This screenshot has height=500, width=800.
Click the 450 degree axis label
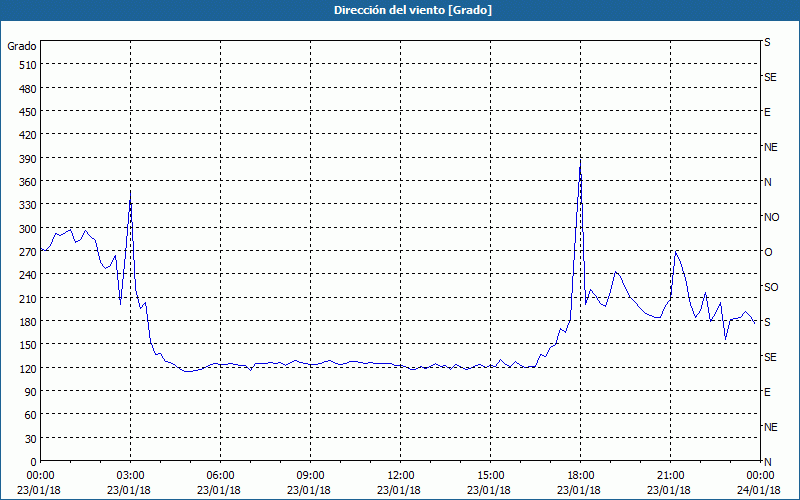tap(29, 112)
